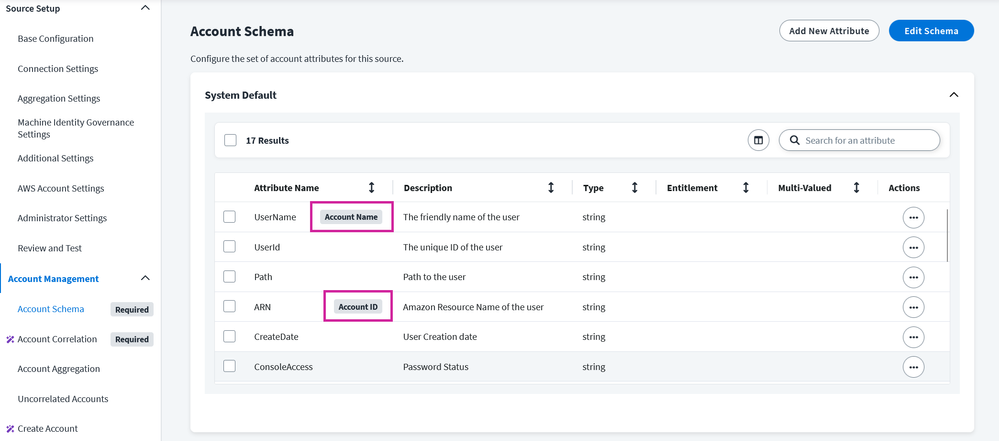Click 'The friendly name of the user' description
This screenshot has height=441, width=999.
[x=461, y=217]
